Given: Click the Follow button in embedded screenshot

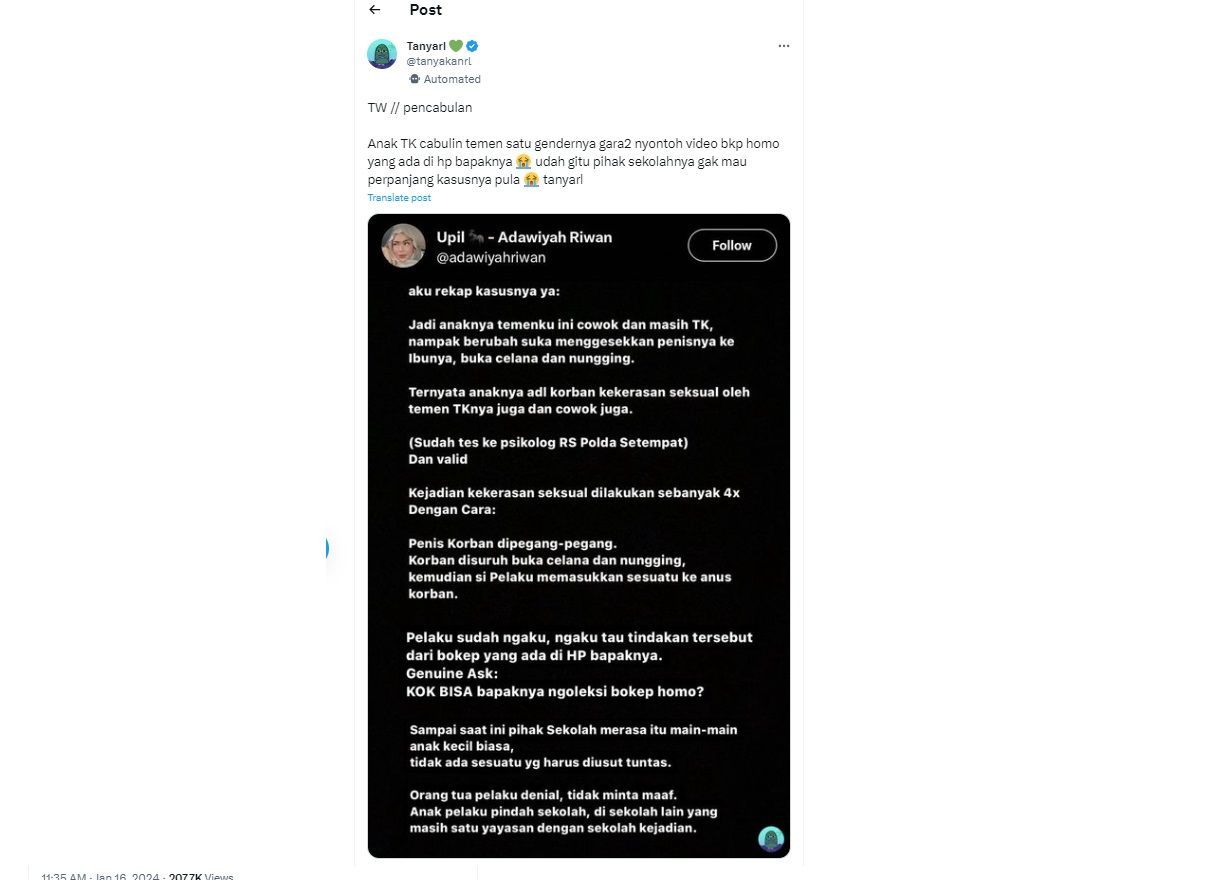Looking at the screenshot, I should (732, 245).
